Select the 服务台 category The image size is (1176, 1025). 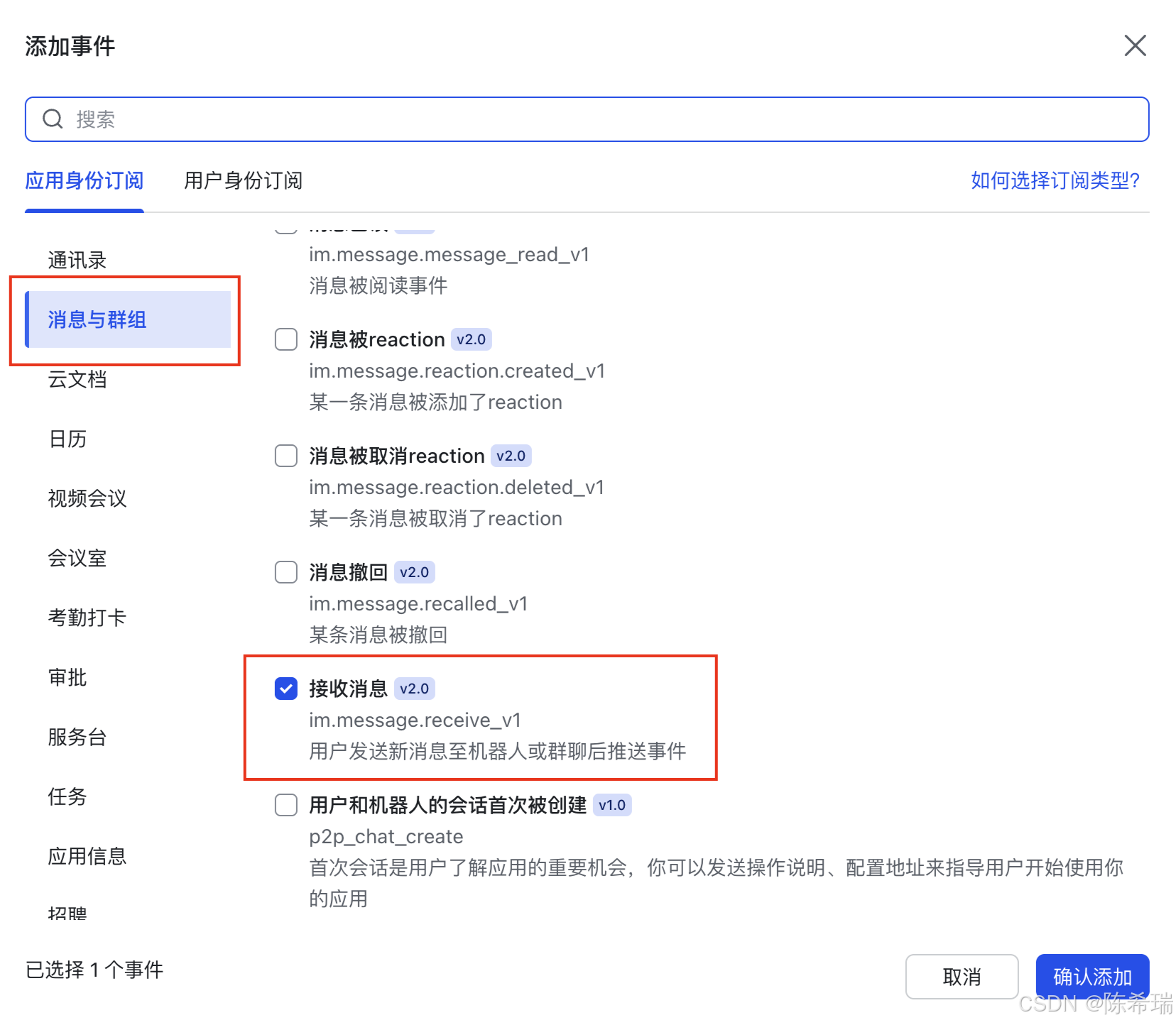[77, 738]
